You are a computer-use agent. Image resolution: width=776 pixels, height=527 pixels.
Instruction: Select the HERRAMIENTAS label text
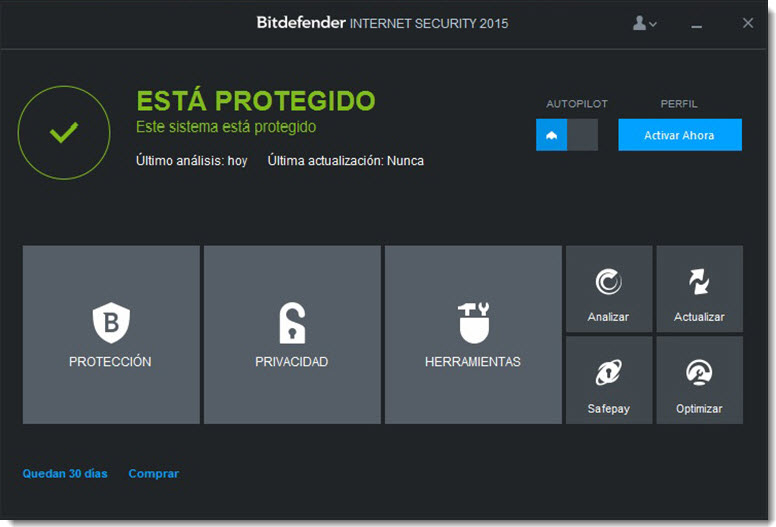click(x=473, y=362)
